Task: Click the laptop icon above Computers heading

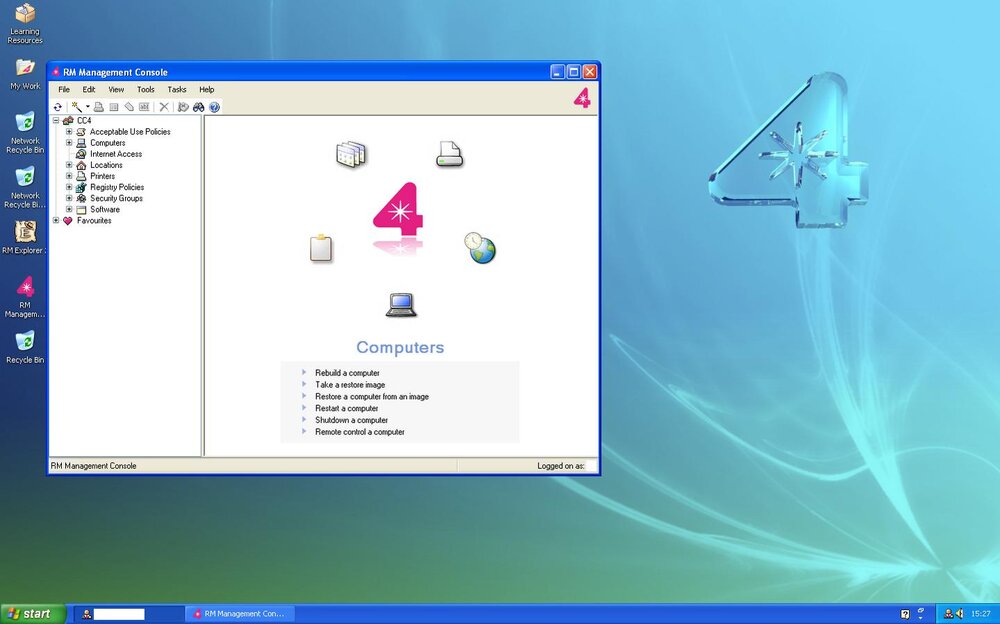Action: coord(401,305)
